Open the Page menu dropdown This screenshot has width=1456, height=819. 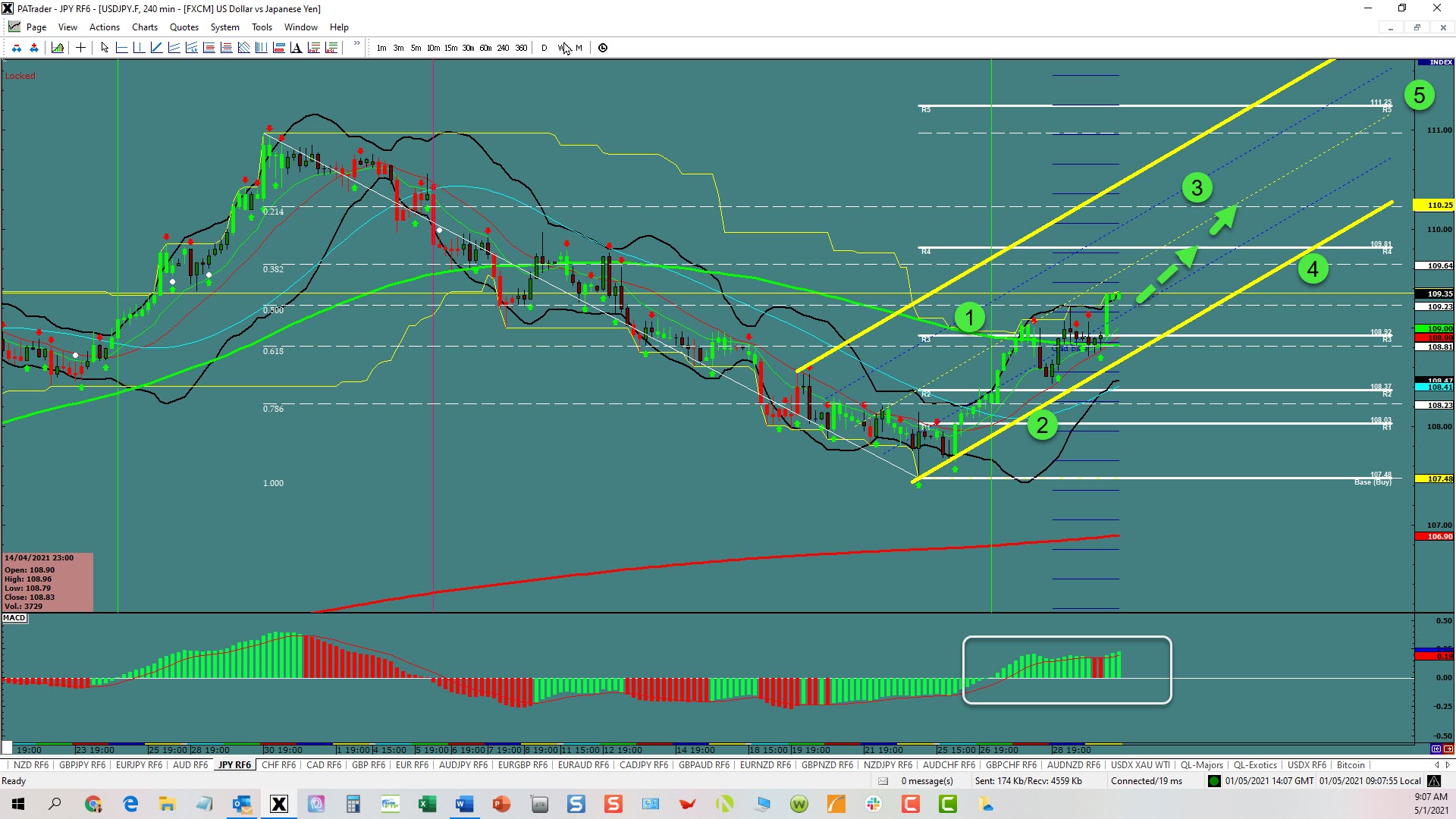click(36, 27)
